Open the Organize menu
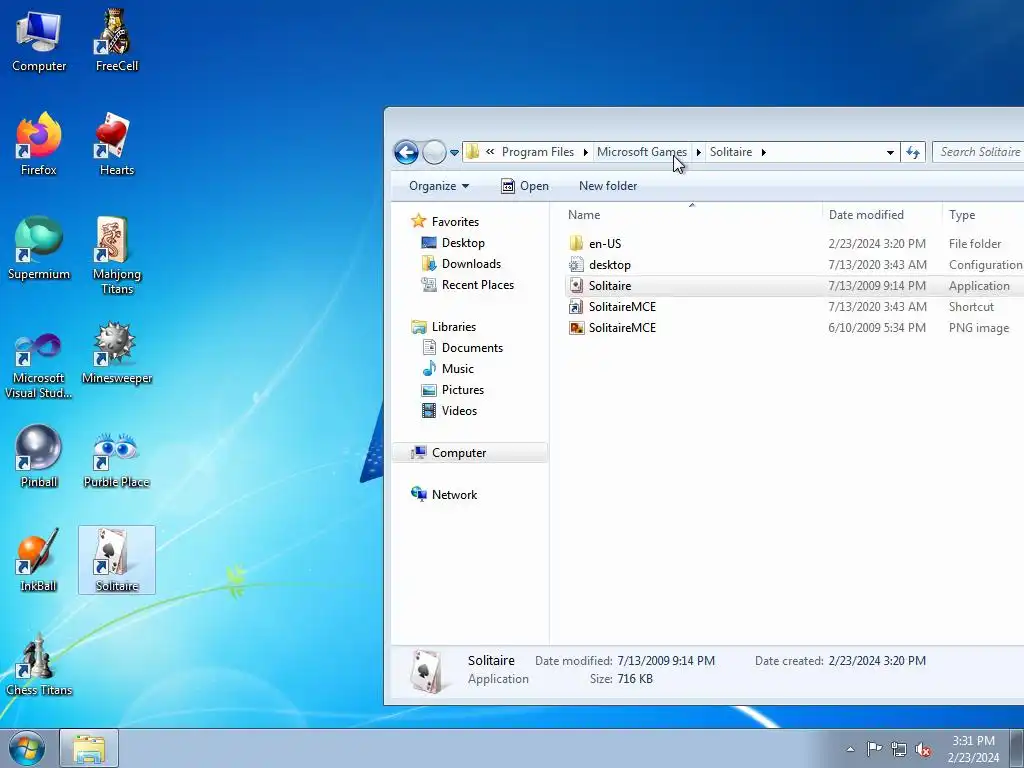 (439, 186)
